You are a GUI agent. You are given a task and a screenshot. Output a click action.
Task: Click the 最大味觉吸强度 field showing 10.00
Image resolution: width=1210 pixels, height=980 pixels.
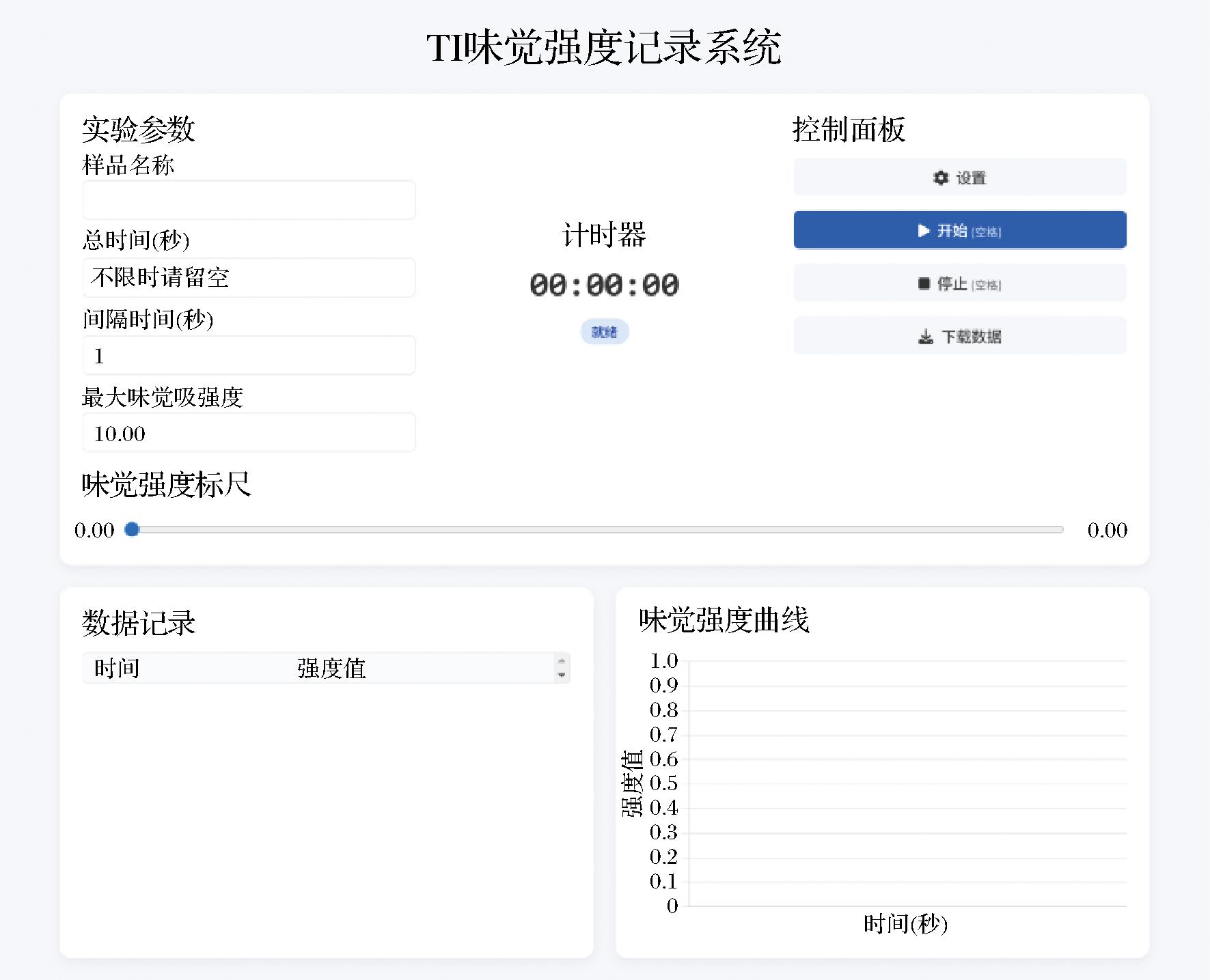249,433
